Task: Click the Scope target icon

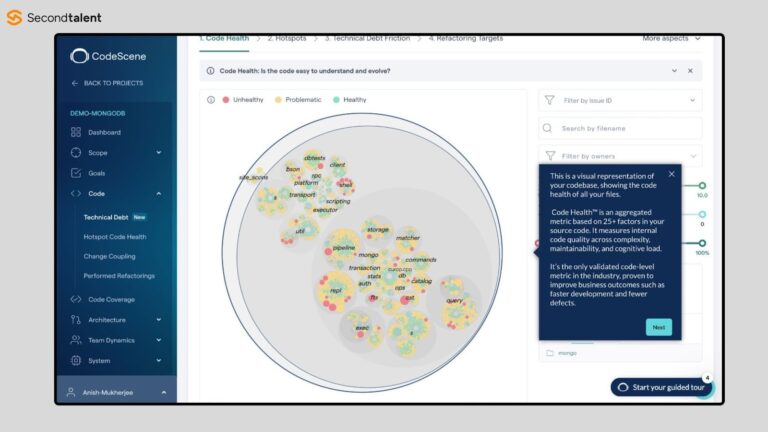Action: pyautogui.click(x=75, y=152)
